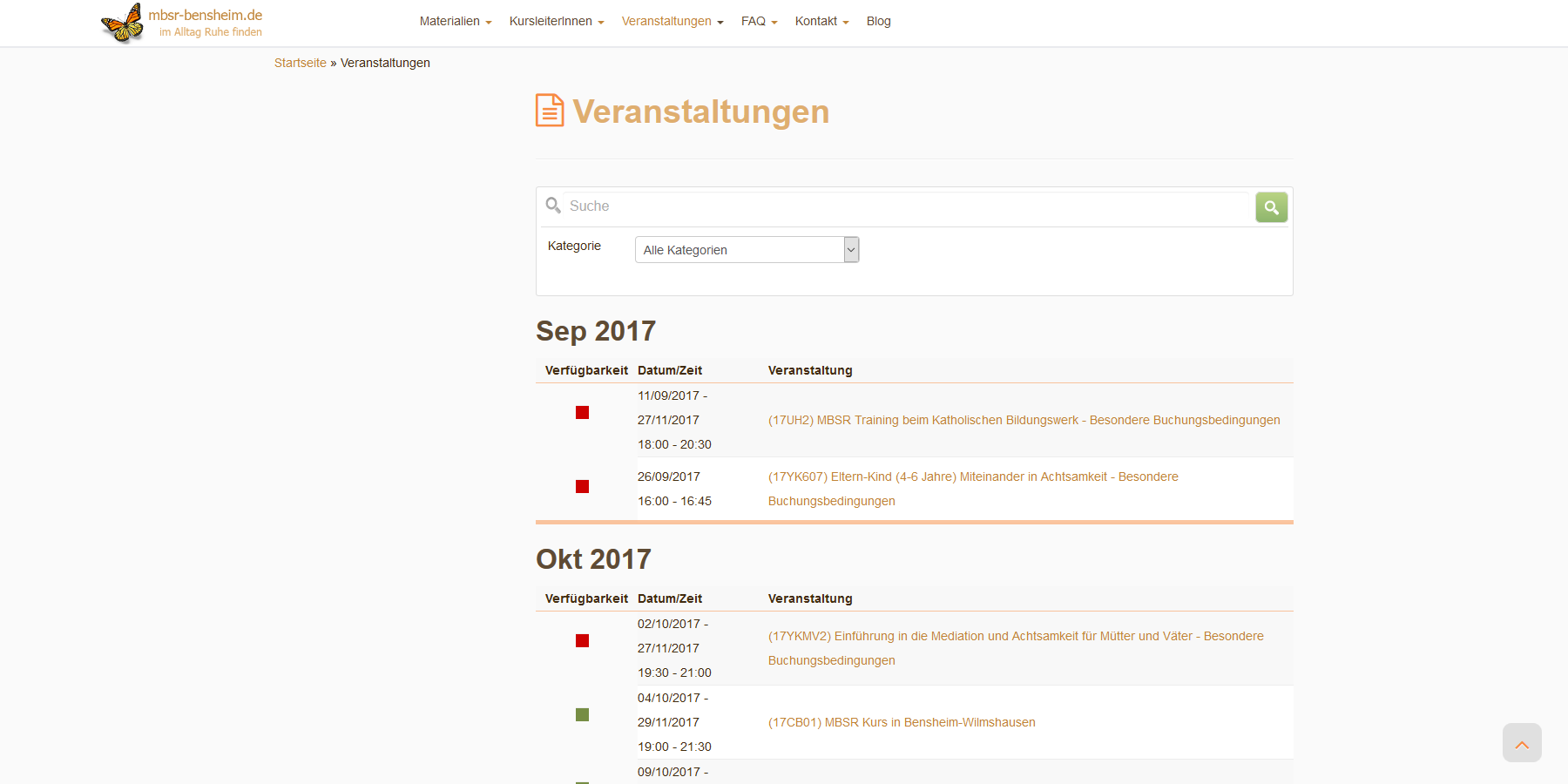The image size is (1568, 784).
Task: Expand the Materialien menu
Action: point(455,21)
